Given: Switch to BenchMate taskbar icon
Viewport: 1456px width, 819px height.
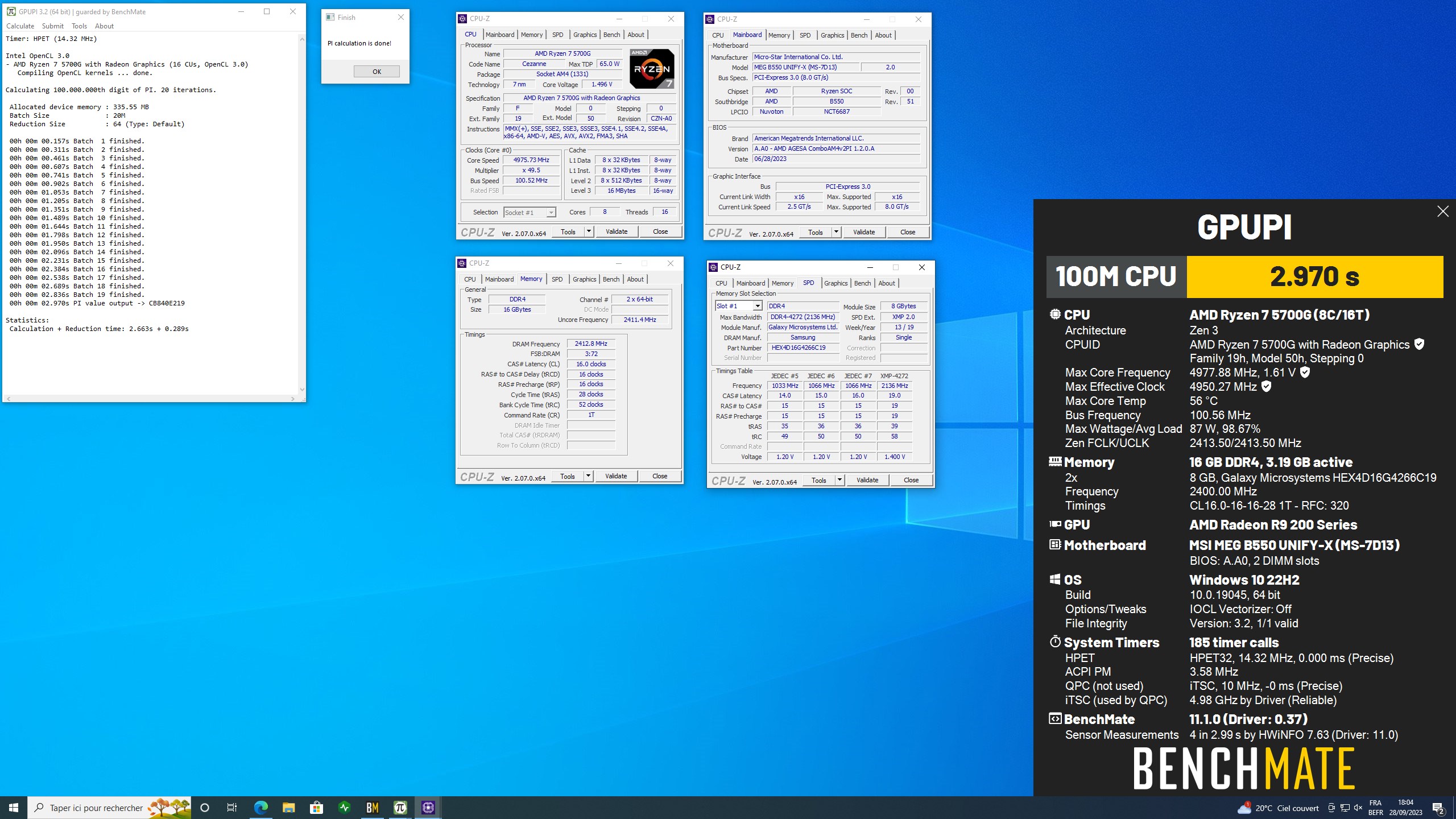Looking at the screenshot, I should tap(373, 808).
